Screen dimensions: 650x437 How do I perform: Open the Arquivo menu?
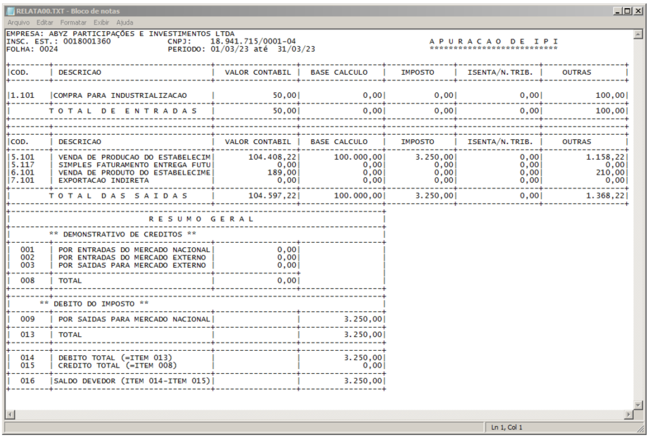19,22
